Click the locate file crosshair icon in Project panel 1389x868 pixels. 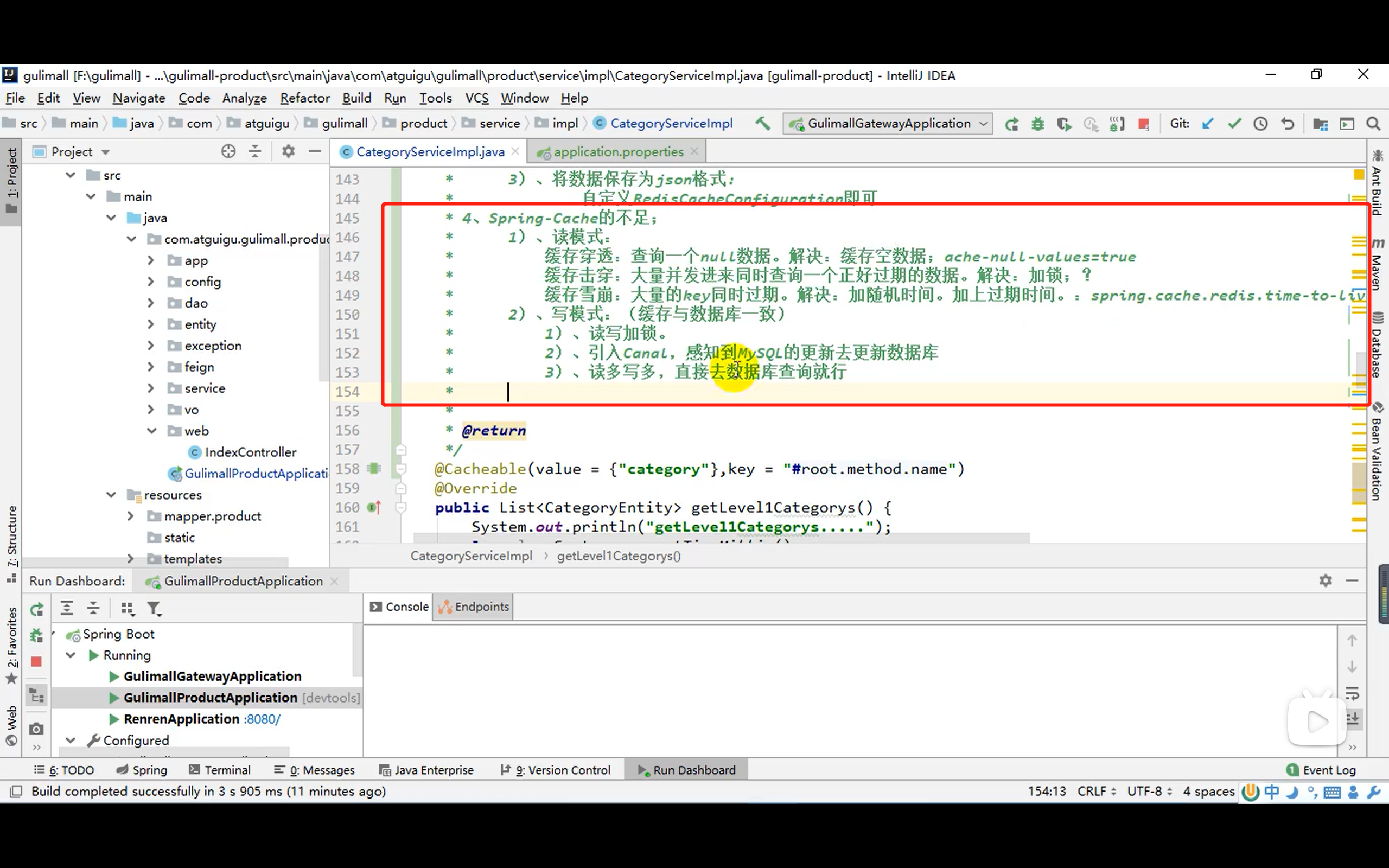228,151
